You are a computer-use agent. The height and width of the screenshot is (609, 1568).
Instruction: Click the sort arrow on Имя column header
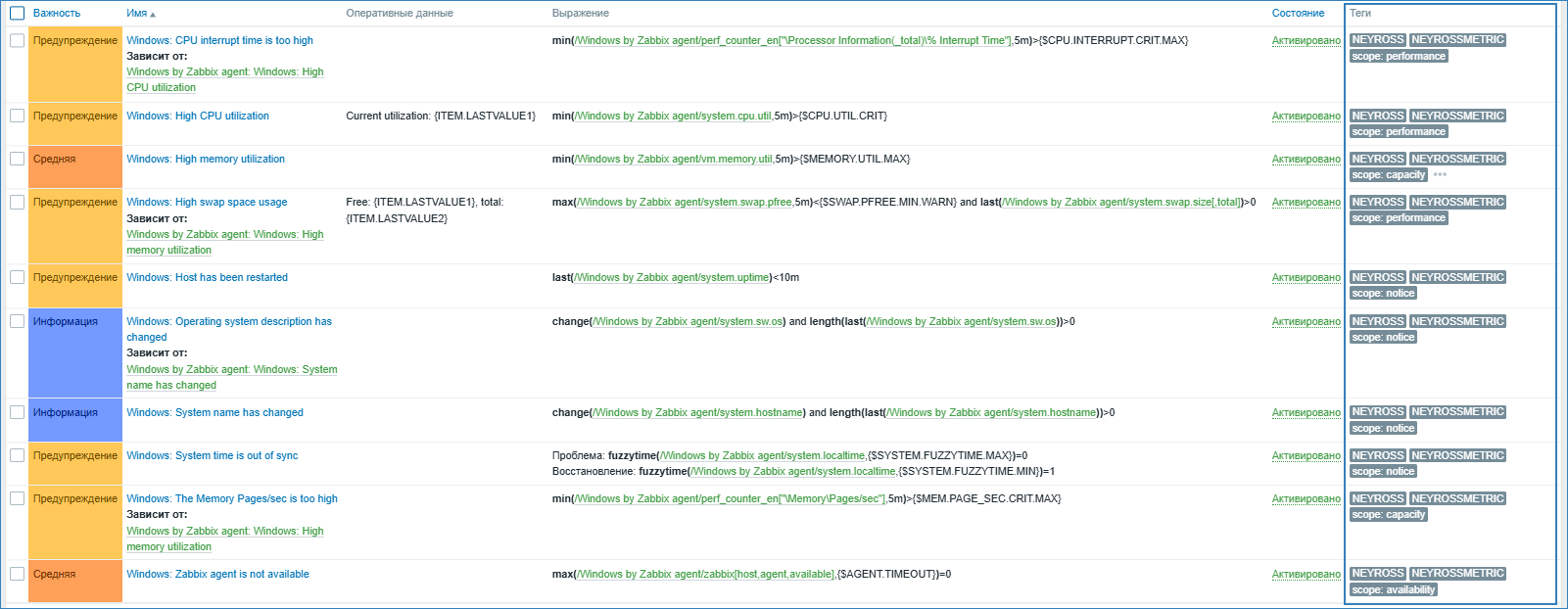pos(153,14)
